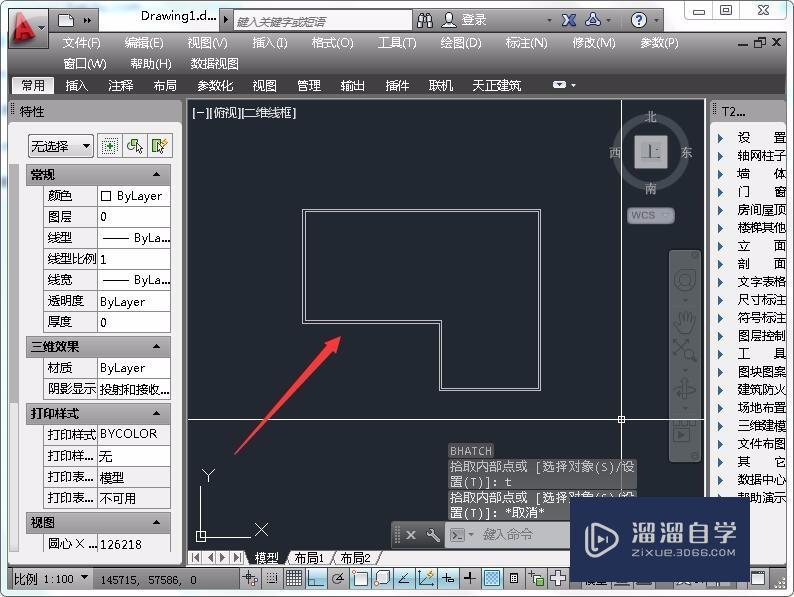This screenshot has width=794, height=597.
Task: Toggle Selection Cycling icon in status bar
Action: tap(536, 578)
